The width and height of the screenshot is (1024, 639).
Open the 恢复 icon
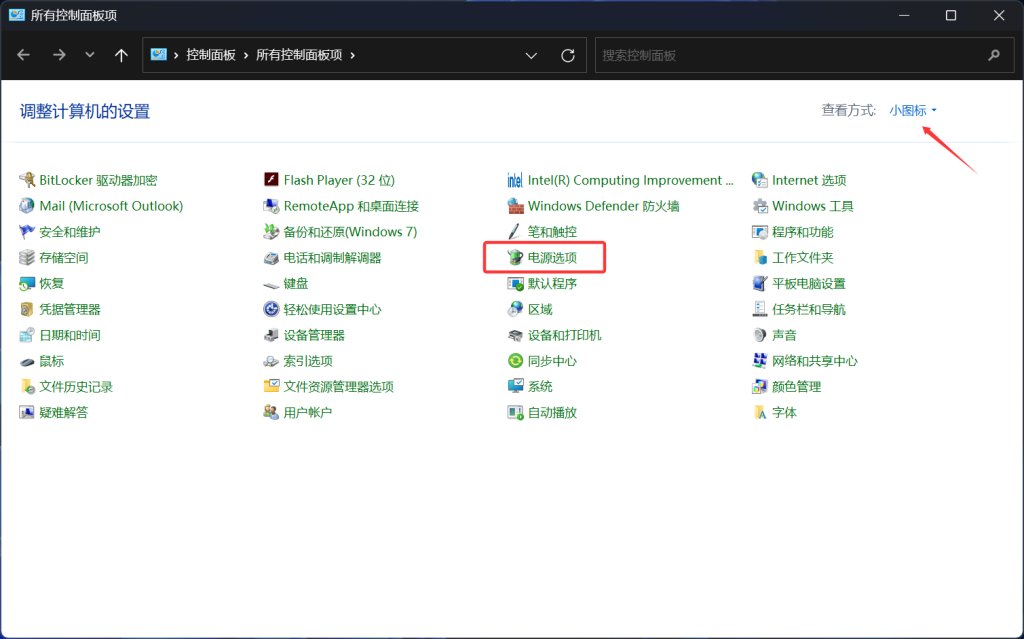pyautogui.click(x=27, y=284)
